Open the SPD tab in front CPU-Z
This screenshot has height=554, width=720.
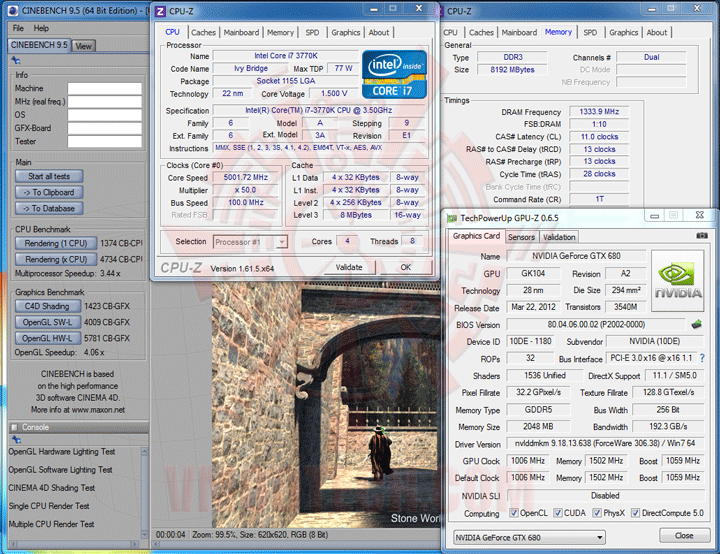312,33
